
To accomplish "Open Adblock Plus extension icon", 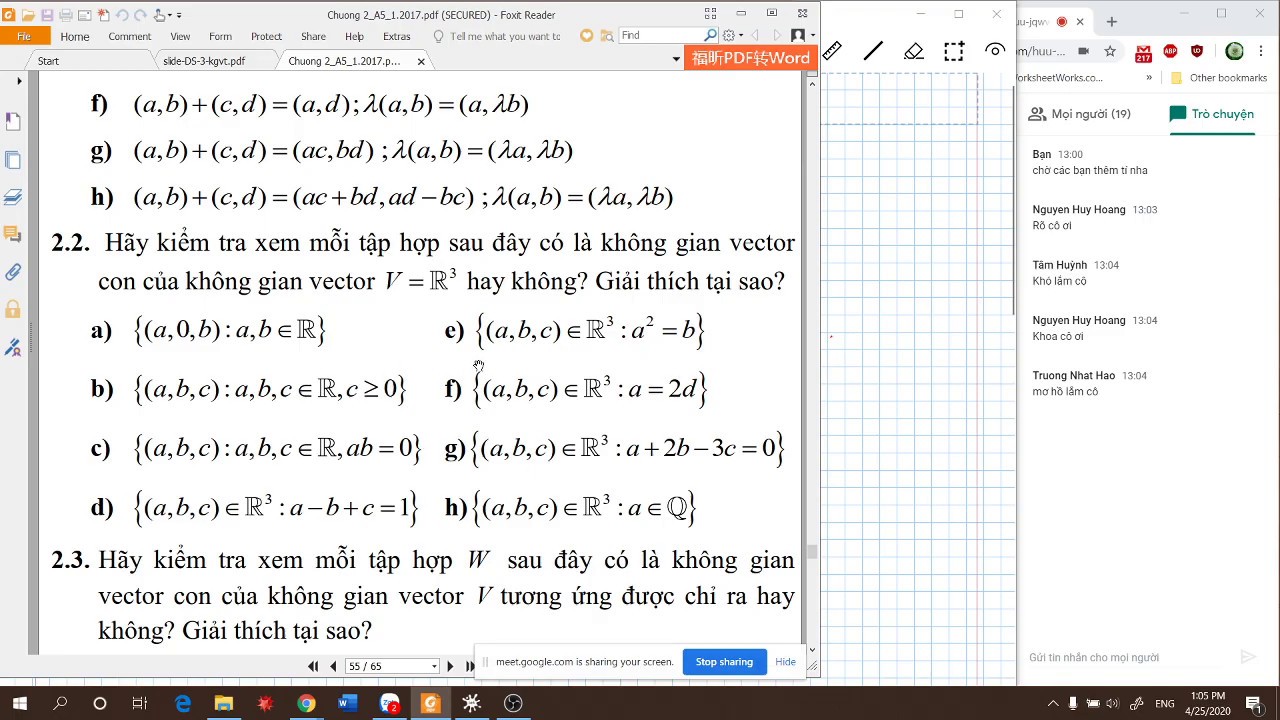I will [1171, 51].
